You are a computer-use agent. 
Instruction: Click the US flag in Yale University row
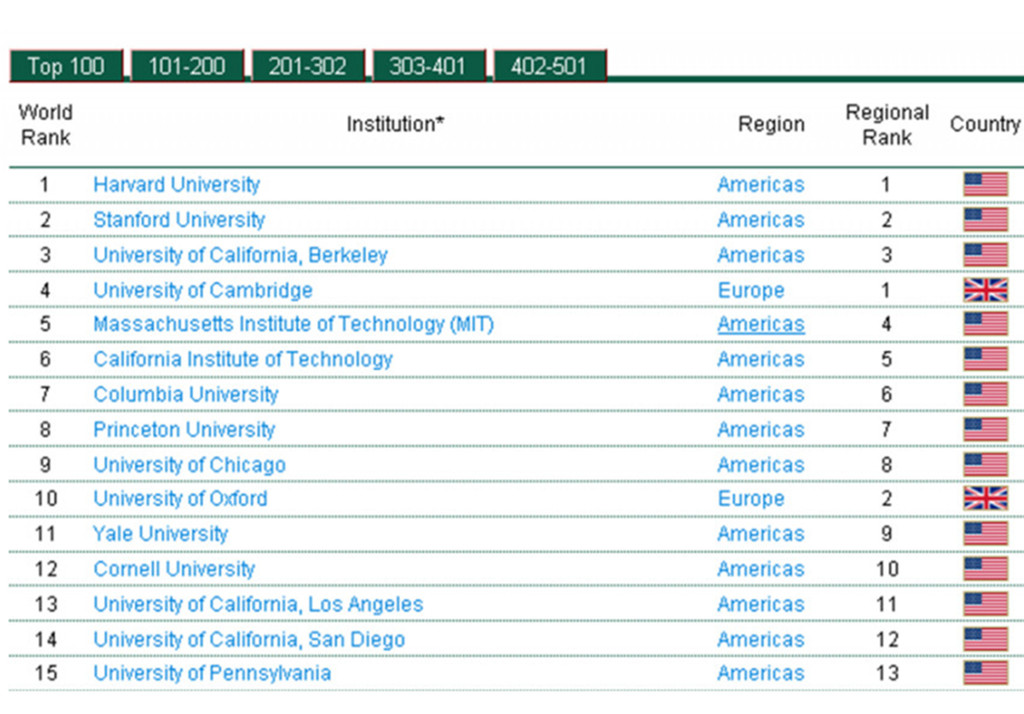[x=985, y=534]
